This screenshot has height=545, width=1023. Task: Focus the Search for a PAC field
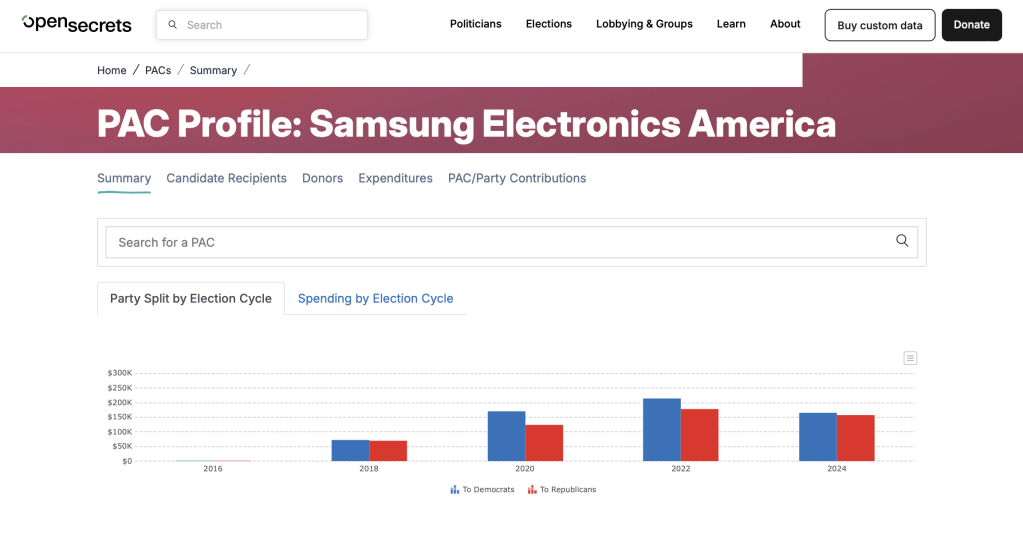[x=500, y=242]
